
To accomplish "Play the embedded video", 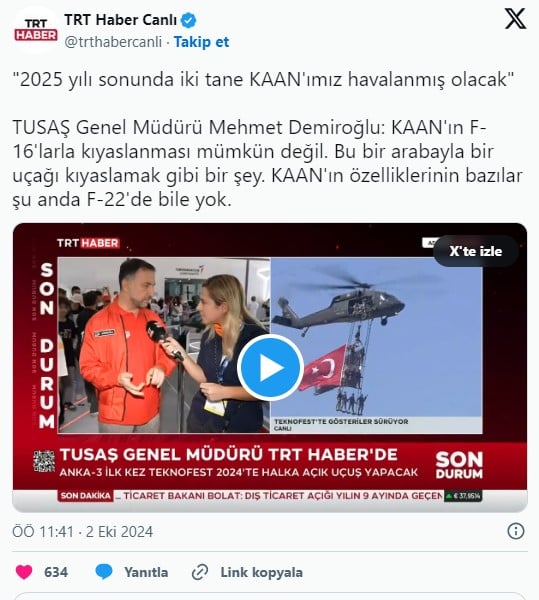I will pyautogui.click(x=270, y=367).
